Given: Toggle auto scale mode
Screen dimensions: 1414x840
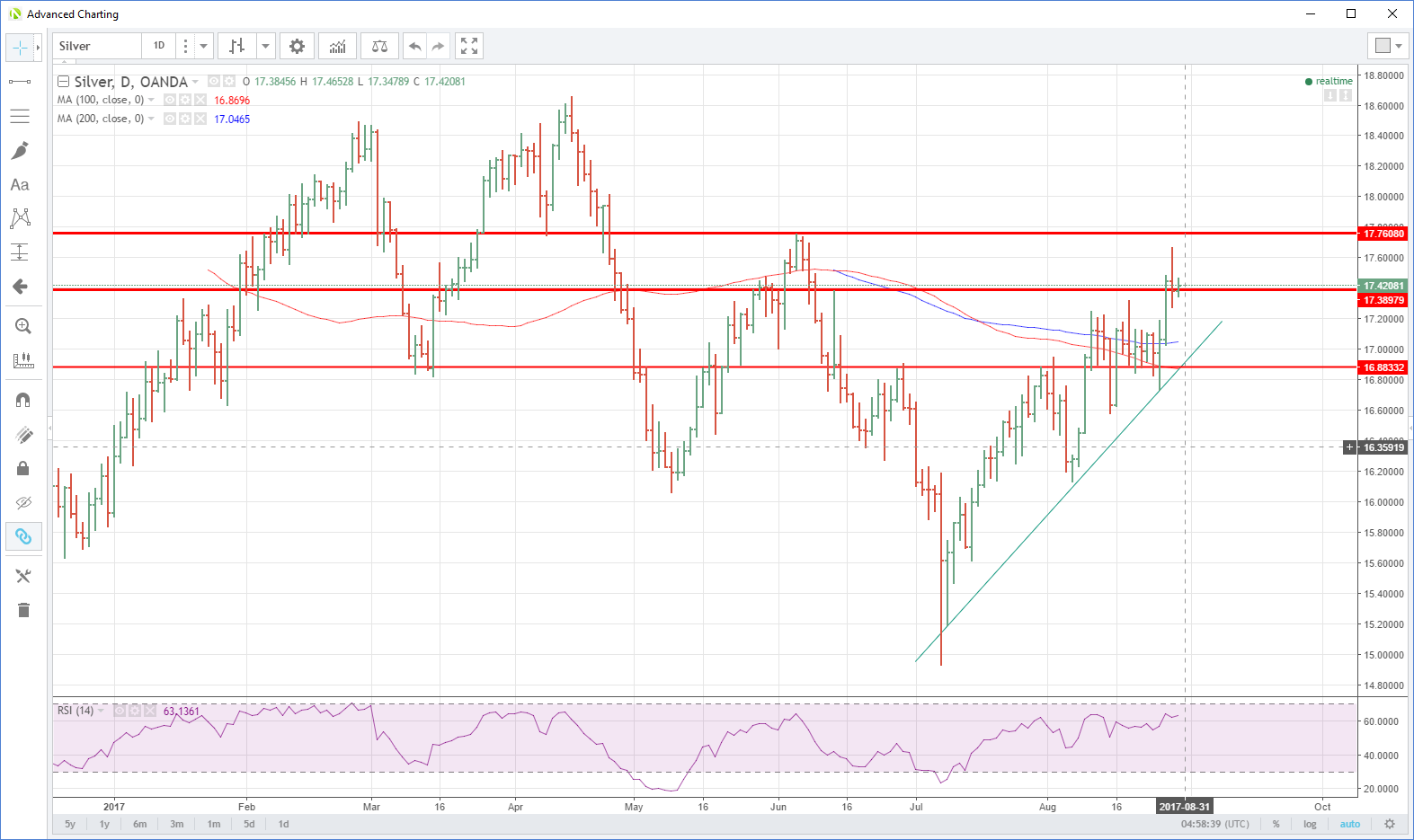Looking at the screenshot, I should click(x=1350, y=824).
